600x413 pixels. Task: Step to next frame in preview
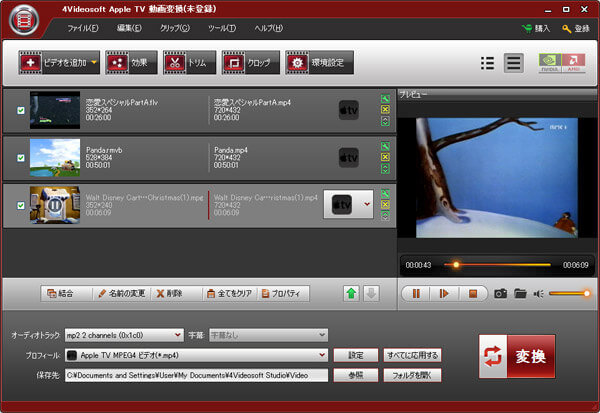tap(444, 294)
